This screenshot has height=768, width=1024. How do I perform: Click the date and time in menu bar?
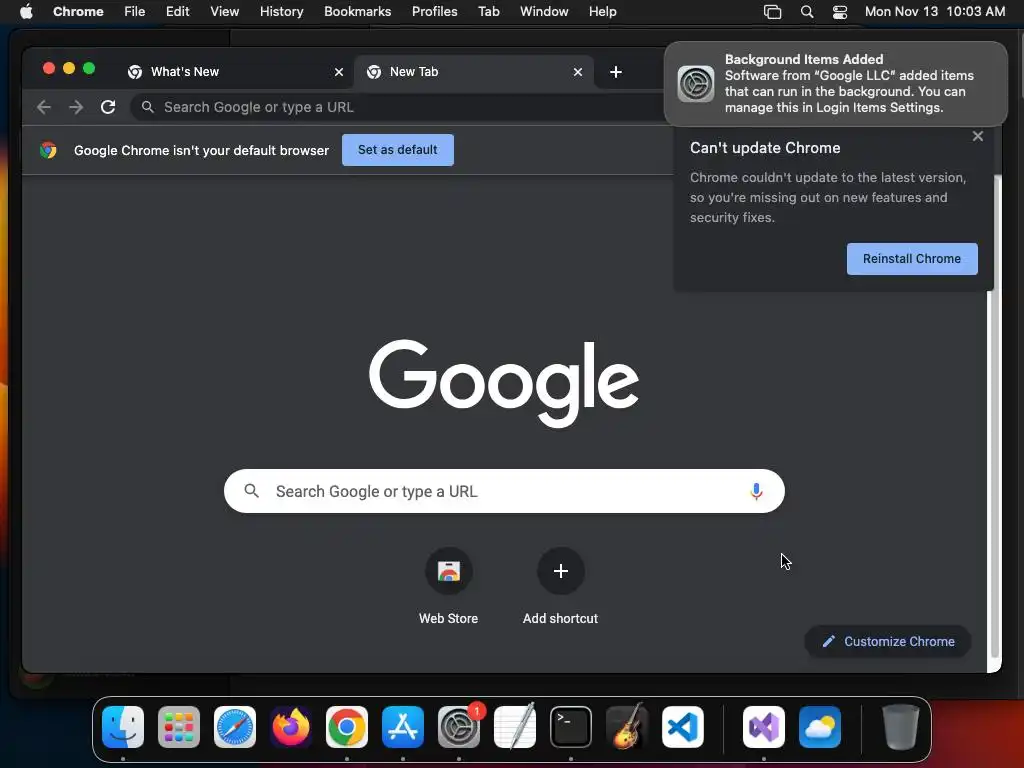coord(935,12)
